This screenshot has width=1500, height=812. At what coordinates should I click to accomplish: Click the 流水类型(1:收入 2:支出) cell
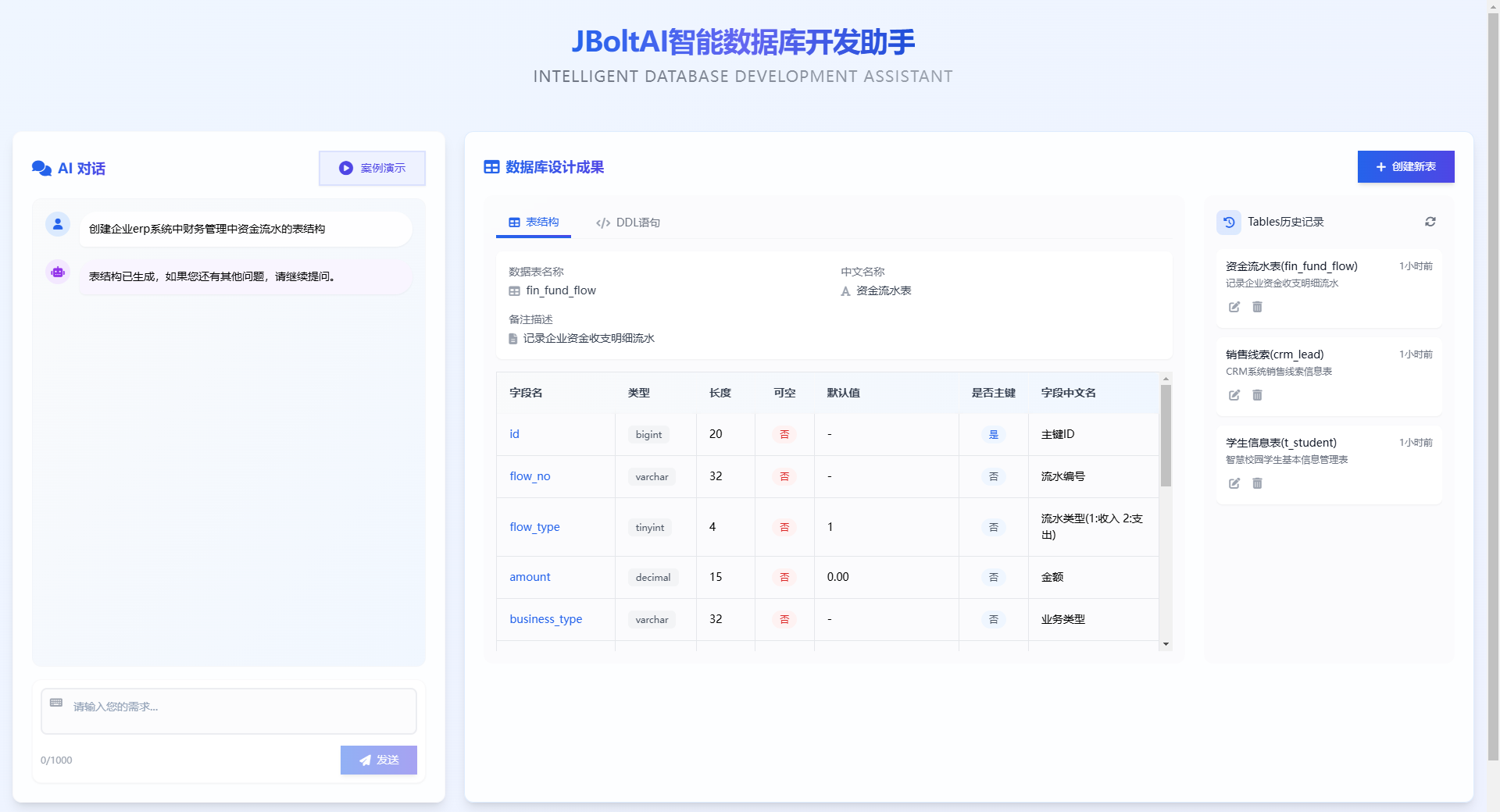(x=1092, y=527)
